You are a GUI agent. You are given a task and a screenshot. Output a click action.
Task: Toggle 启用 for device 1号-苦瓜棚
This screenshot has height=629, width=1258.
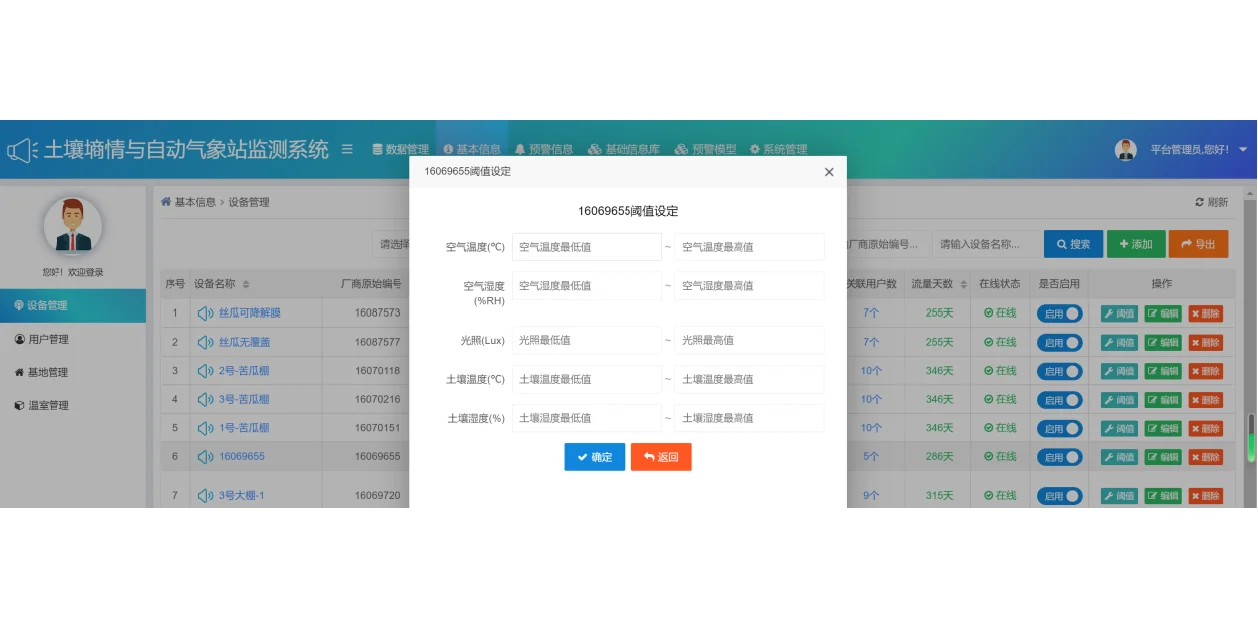click(1060, 428)
